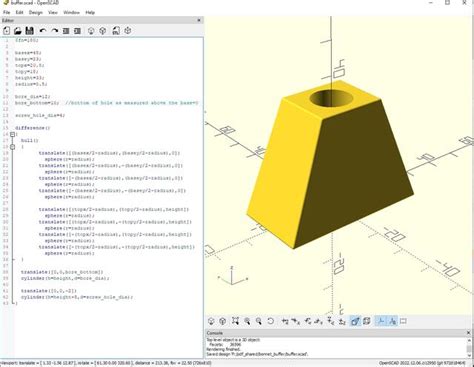Click the Undo arrow in editor toolbar
The image size is (474, 367).
43,31
